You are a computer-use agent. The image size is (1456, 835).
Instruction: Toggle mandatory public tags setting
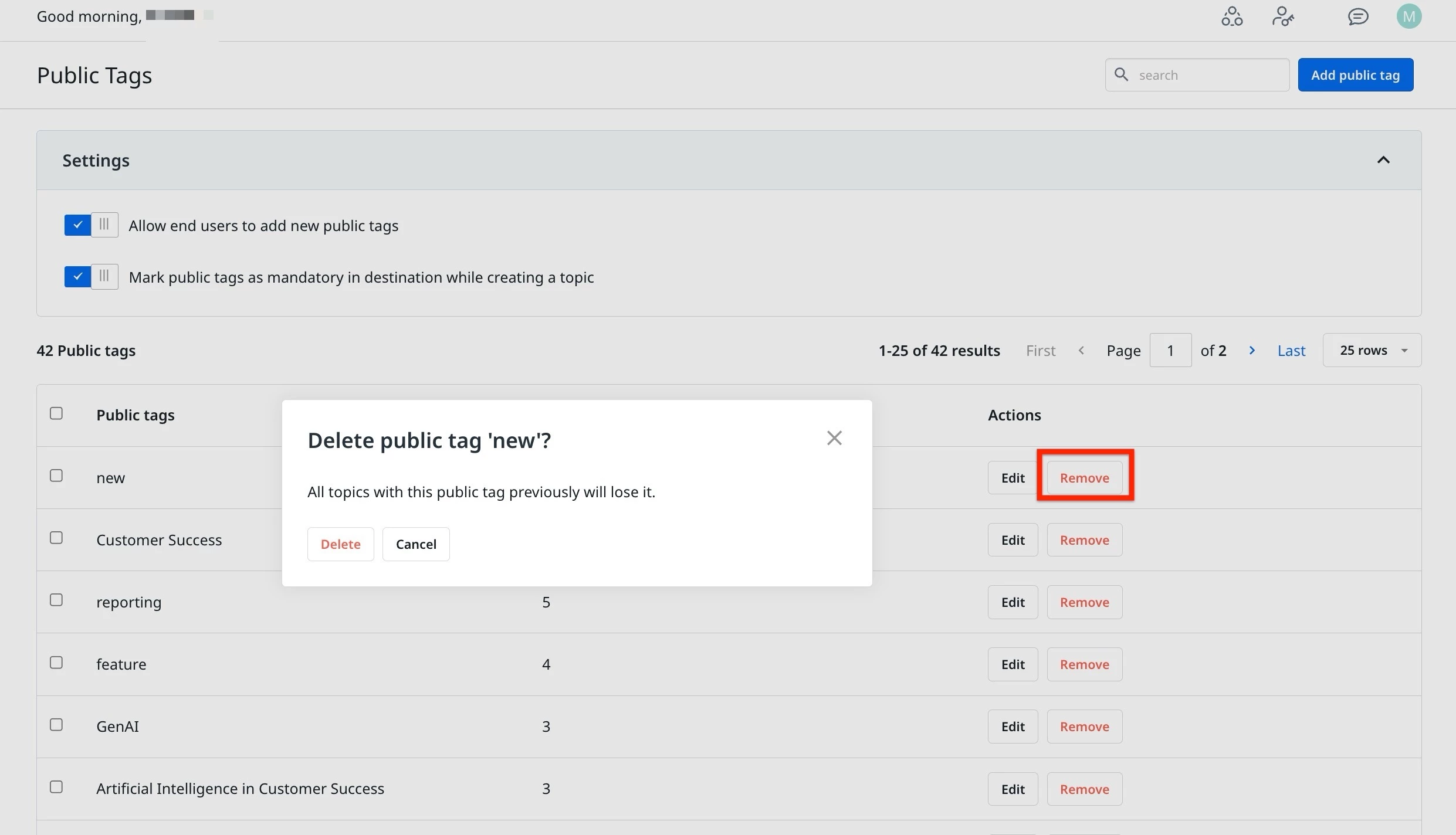click(x=91, y=277)
